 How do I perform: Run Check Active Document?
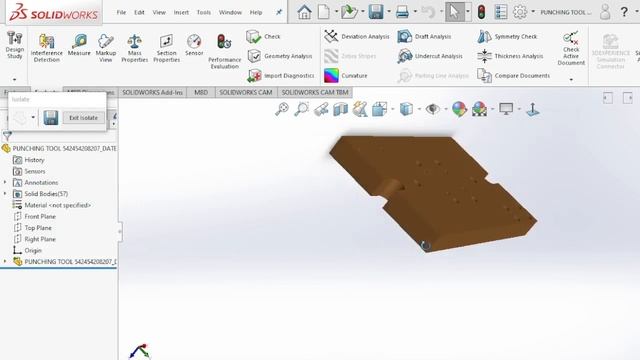coord(571,48)
